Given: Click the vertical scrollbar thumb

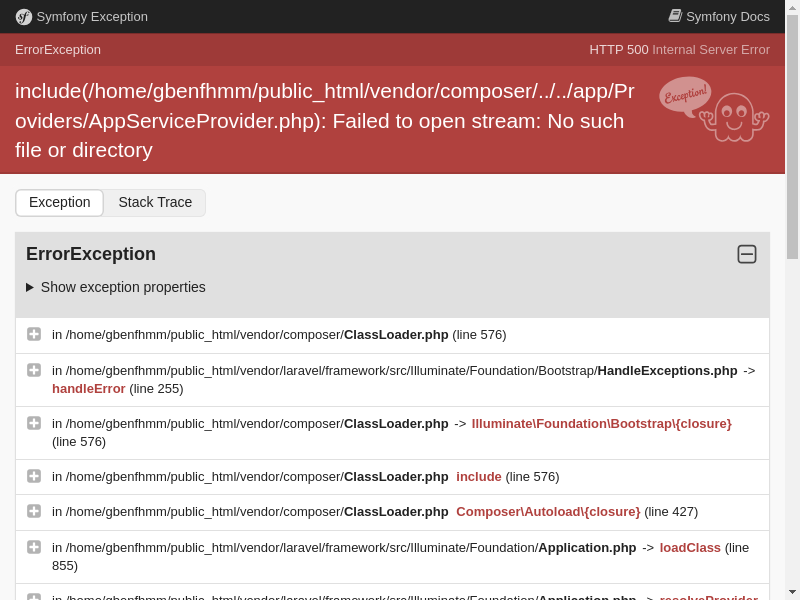Looking at the screenshot, I should point(792,135).
